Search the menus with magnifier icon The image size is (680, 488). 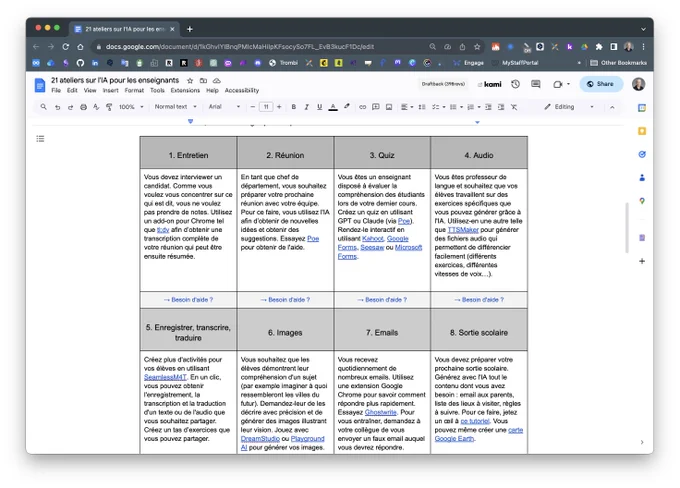(x=43, y=107)
